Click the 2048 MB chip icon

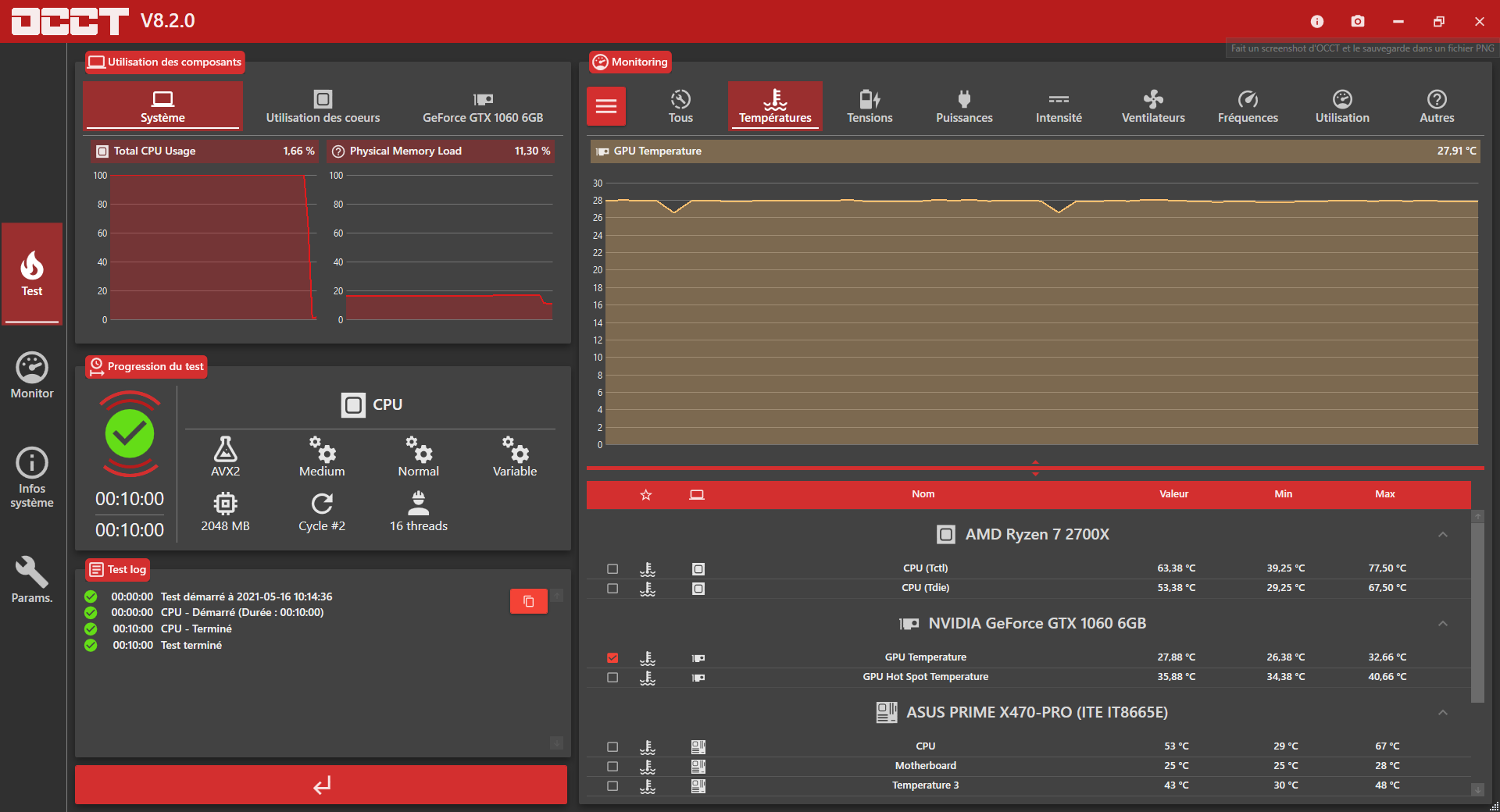[x=225, y=504]
